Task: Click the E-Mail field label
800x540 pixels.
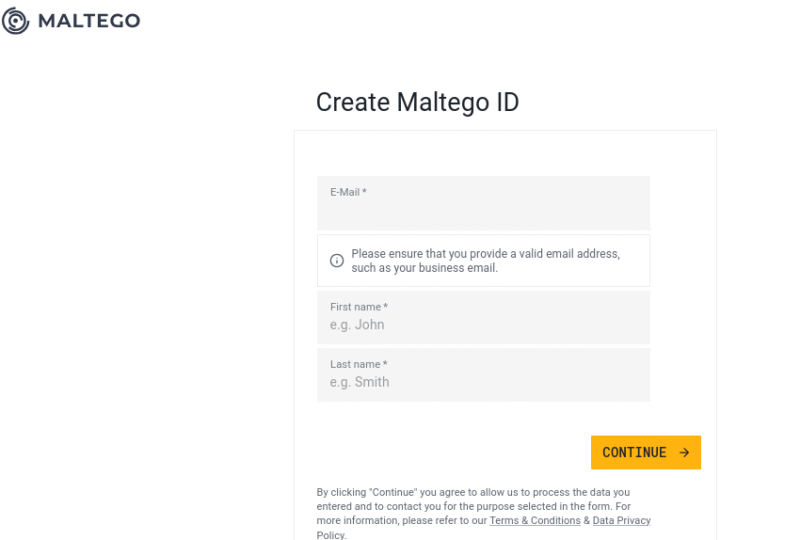Action: (348, 192)
